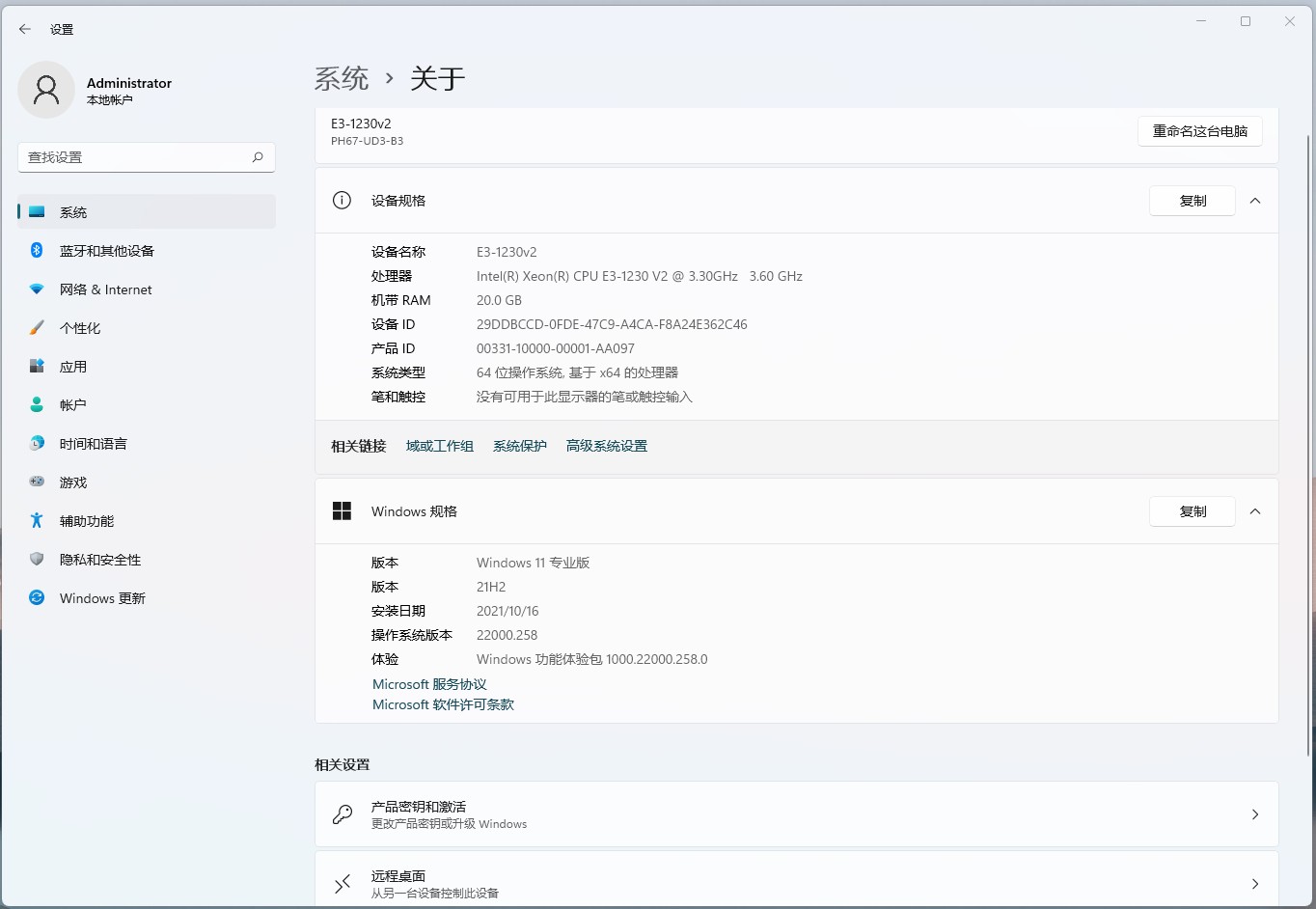The width and height of the screenshot is (1316, 909).
Task: Open Windows 更新 settings category
Action: pos(147,597)
